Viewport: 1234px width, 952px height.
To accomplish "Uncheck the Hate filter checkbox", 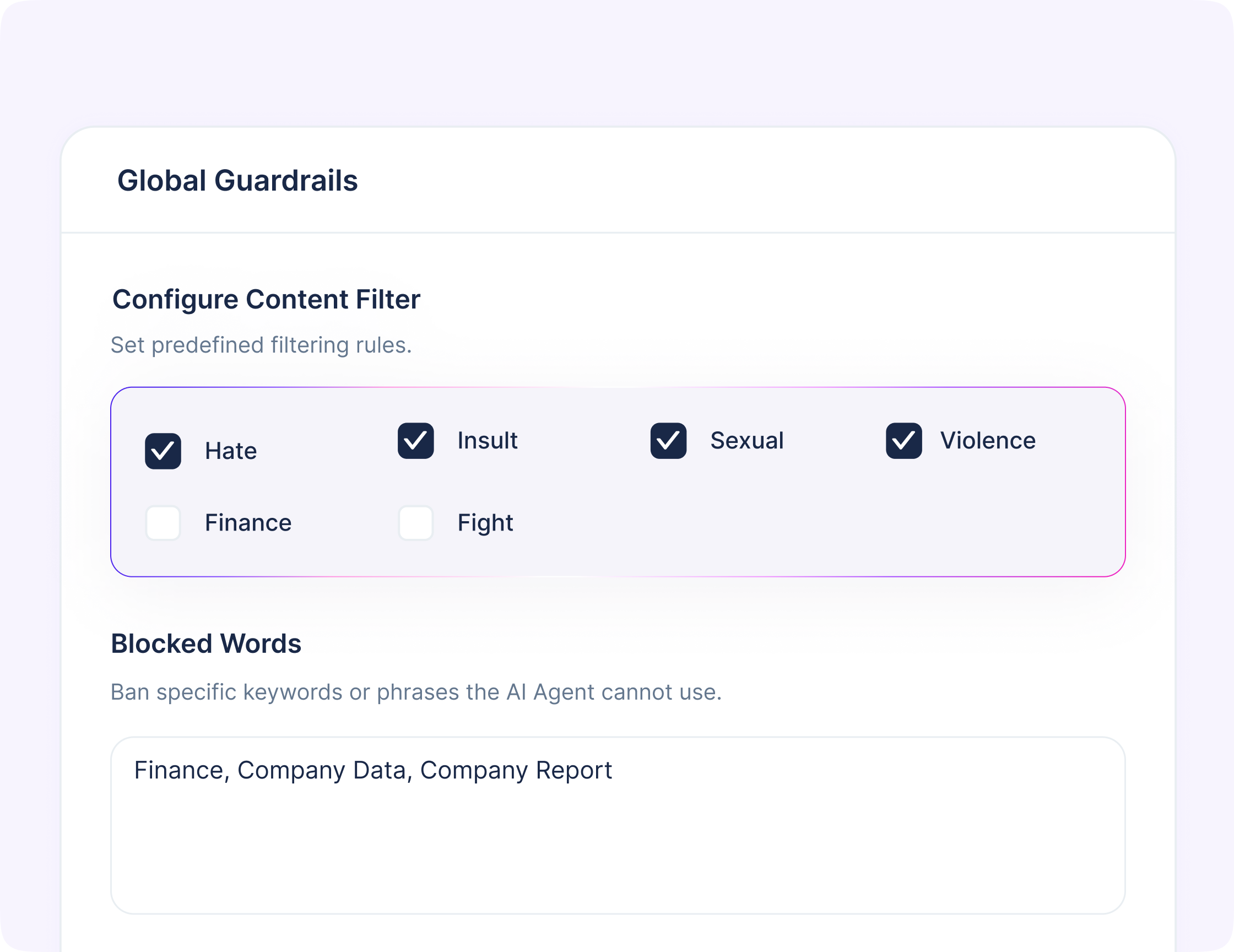I will [163, 451].
